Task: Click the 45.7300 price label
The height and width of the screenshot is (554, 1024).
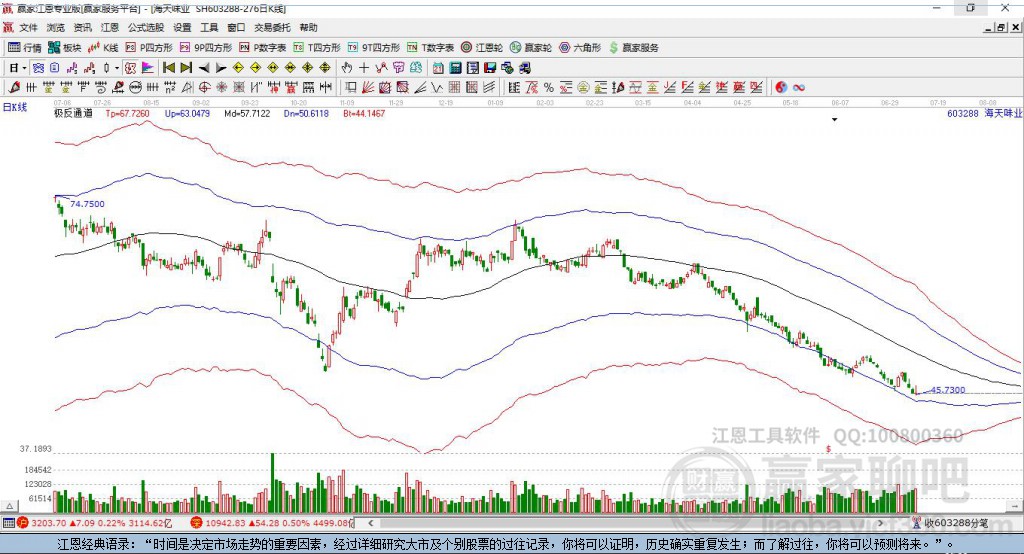Action: click(x=948, y=390)
